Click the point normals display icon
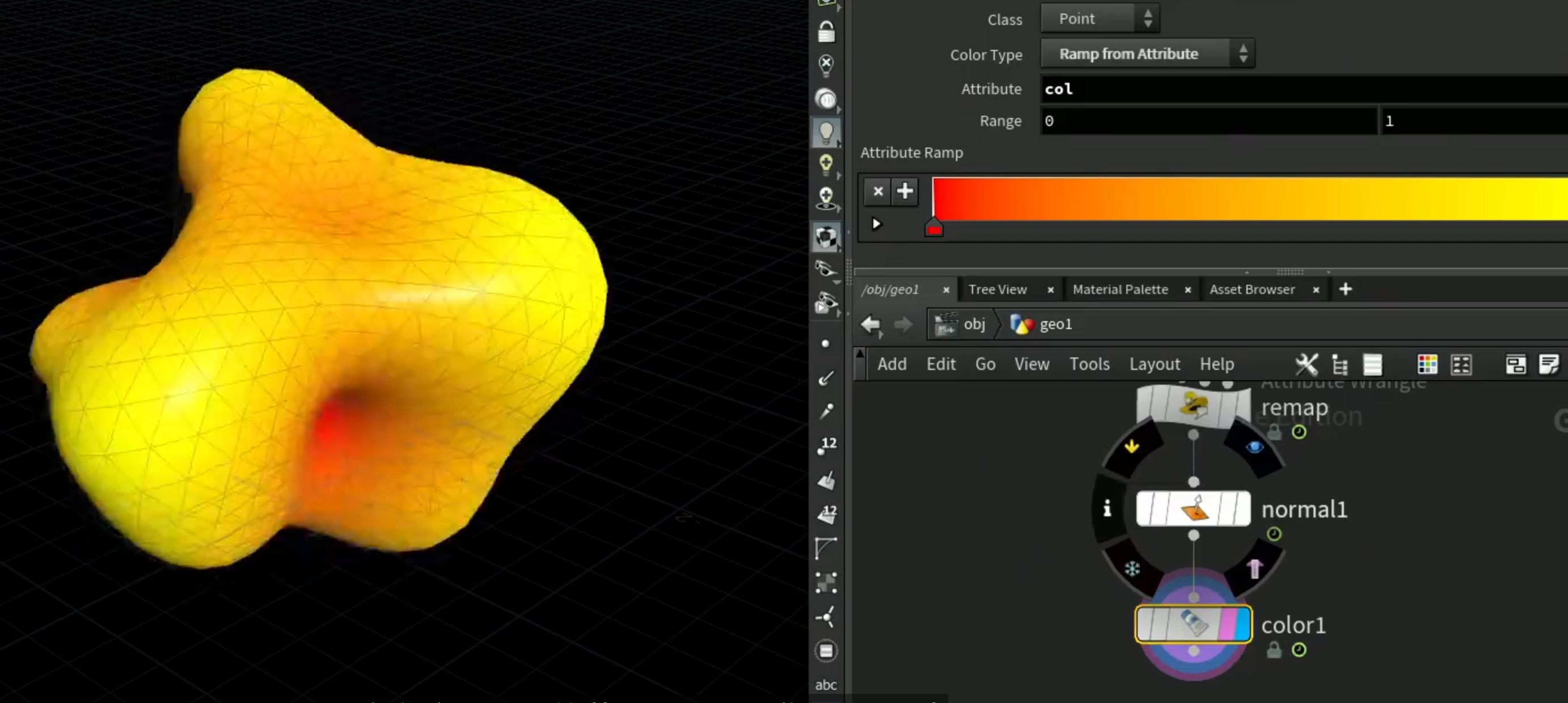 coord(826,378)
